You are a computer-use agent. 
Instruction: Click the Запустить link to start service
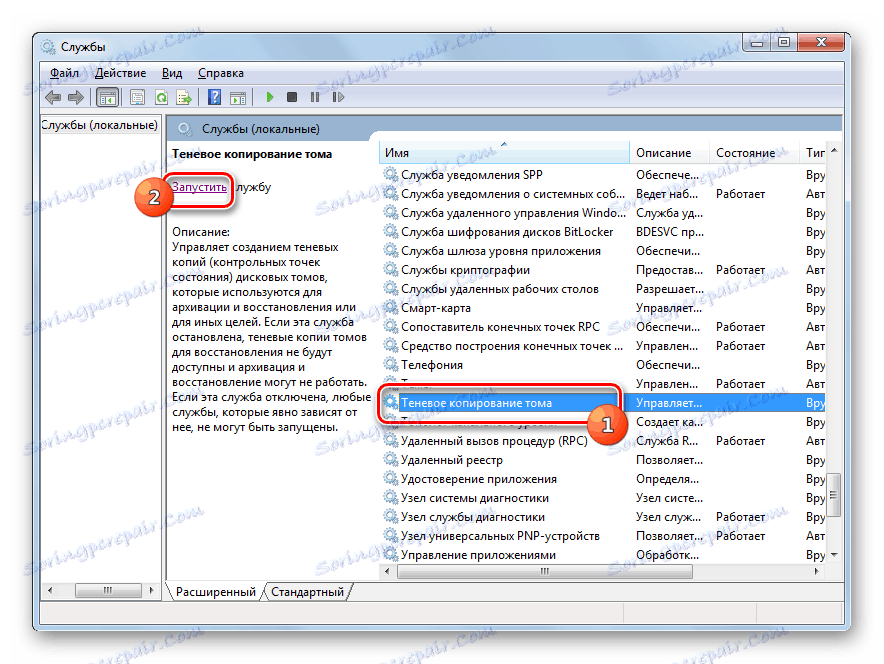pyautogui.click(x=200, y=187)
